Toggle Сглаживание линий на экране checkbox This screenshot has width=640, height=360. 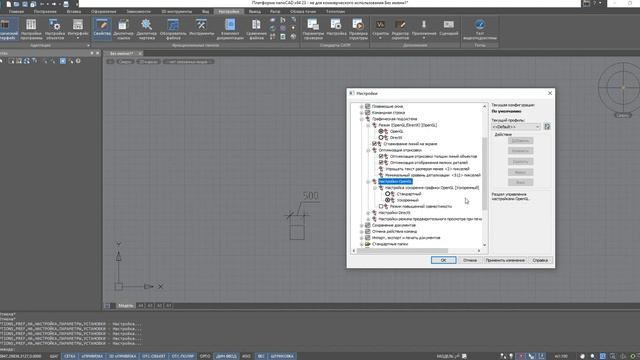point(374,144)
